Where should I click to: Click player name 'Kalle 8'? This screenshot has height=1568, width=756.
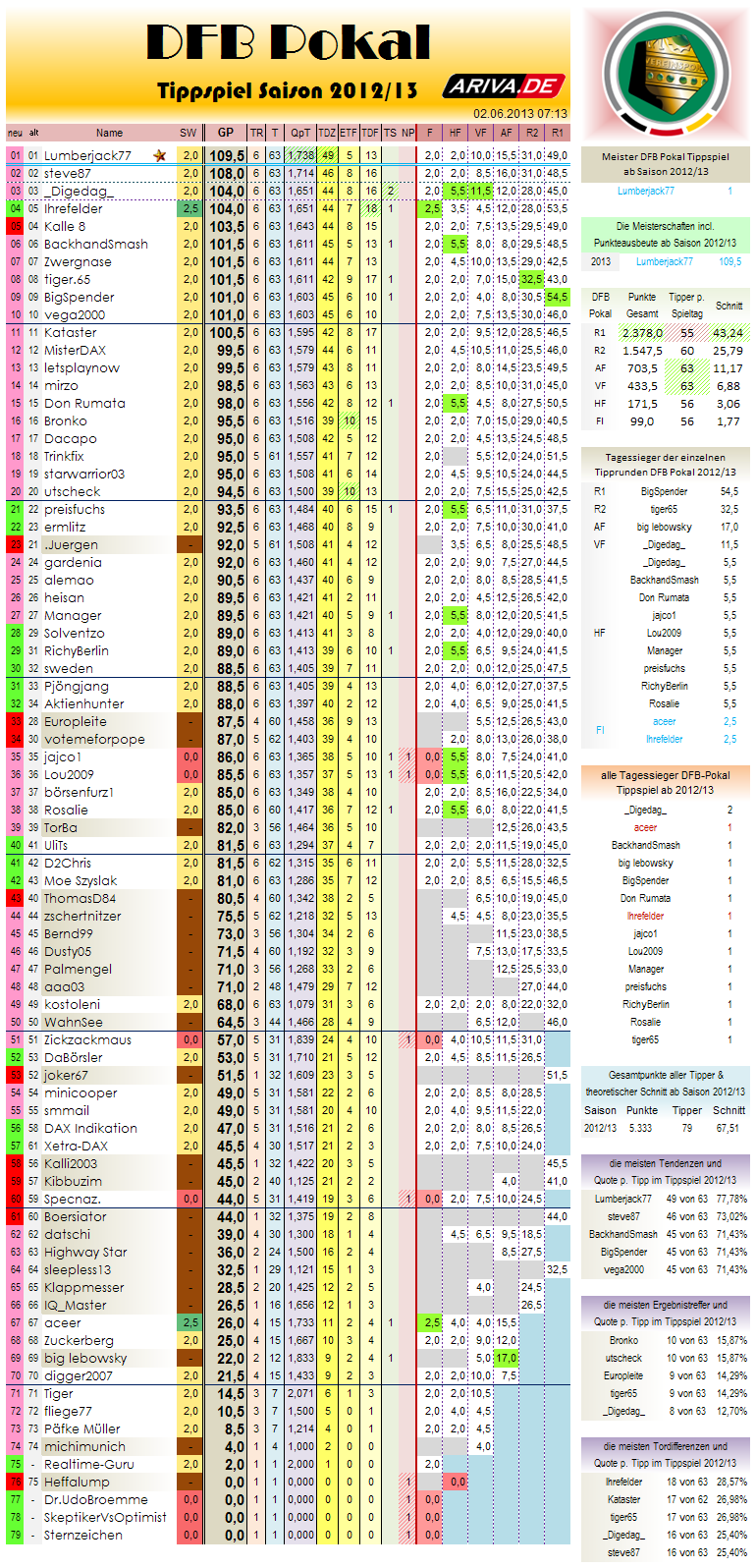tap(65, 226)
